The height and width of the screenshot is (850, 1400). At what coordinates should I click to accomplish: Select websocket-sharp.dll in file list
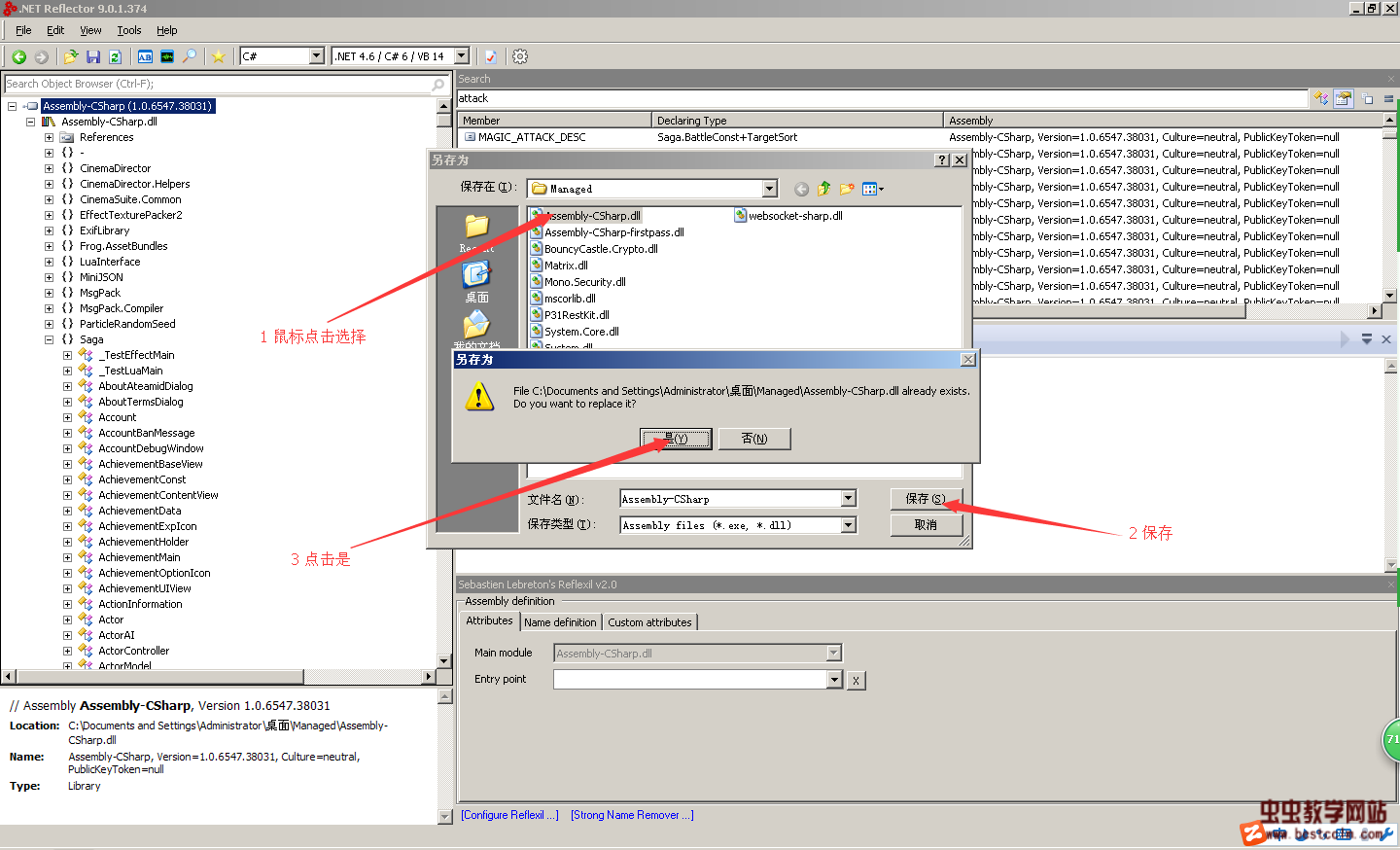pyautogui.click(x=788, y=216)
